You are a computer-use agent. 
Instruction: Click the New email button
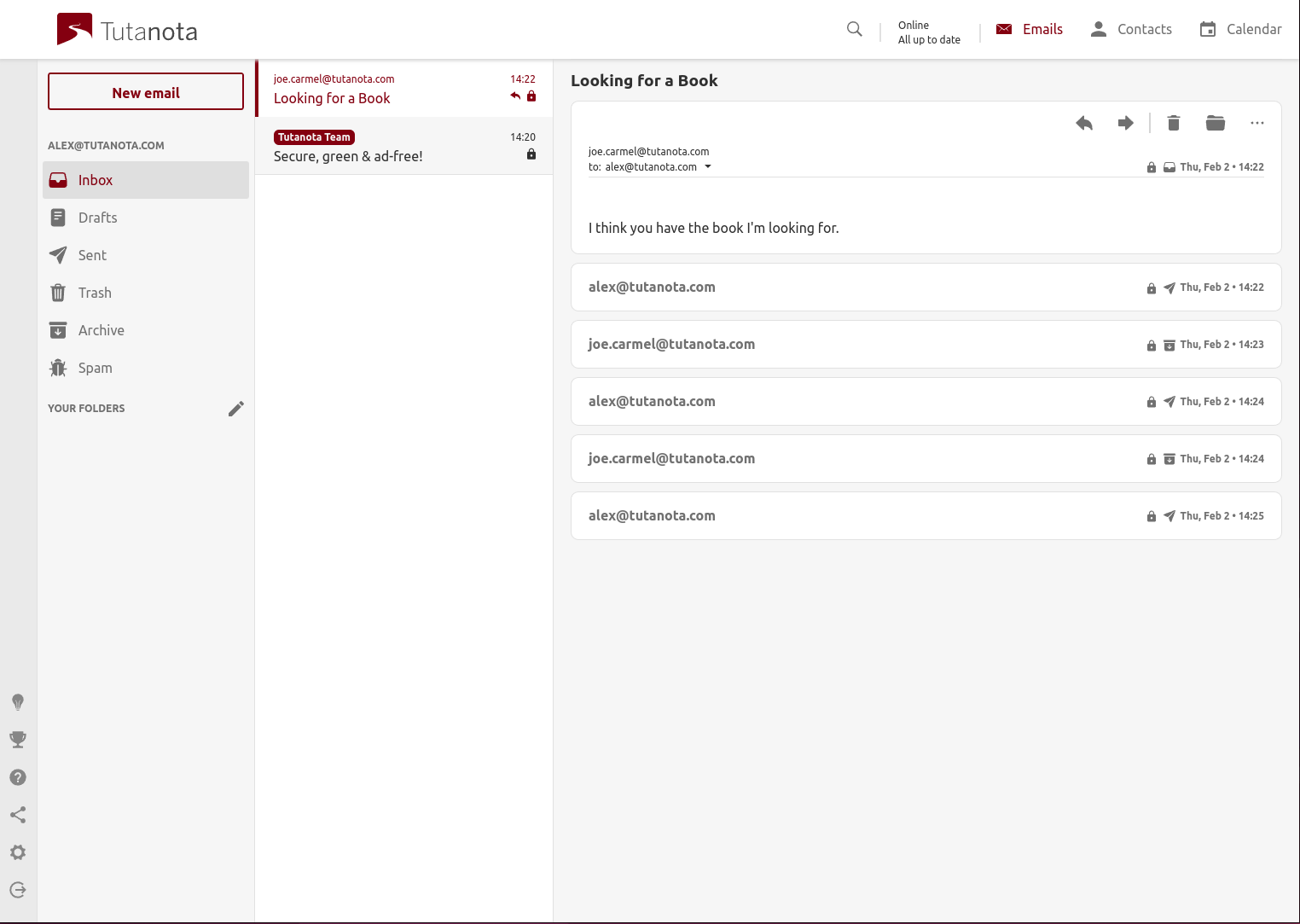coord(146,92)
